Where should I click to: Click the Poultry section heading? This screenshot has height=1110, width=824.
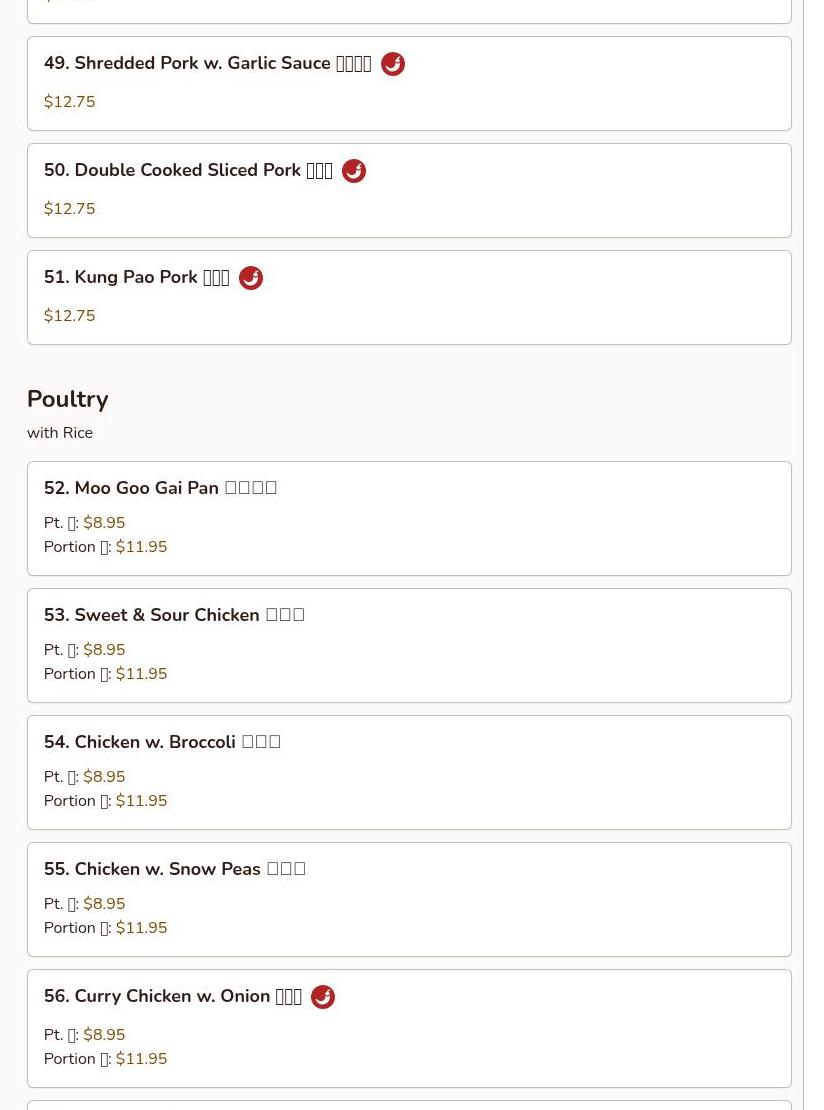coord(68,399)
